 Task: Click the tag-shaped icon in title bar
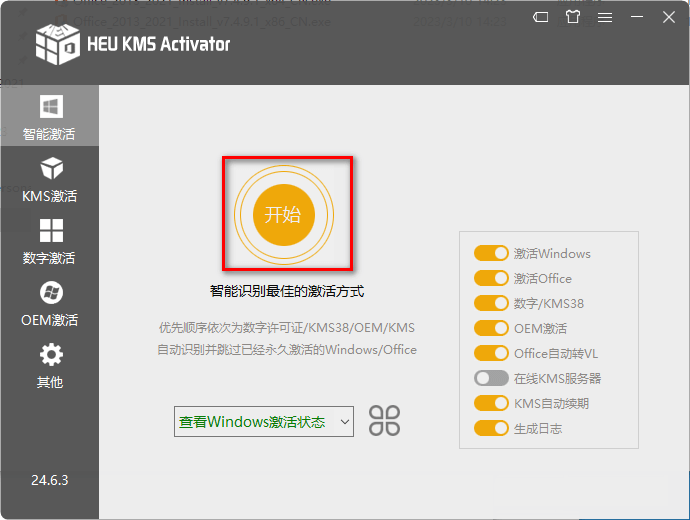click(540, 17)
